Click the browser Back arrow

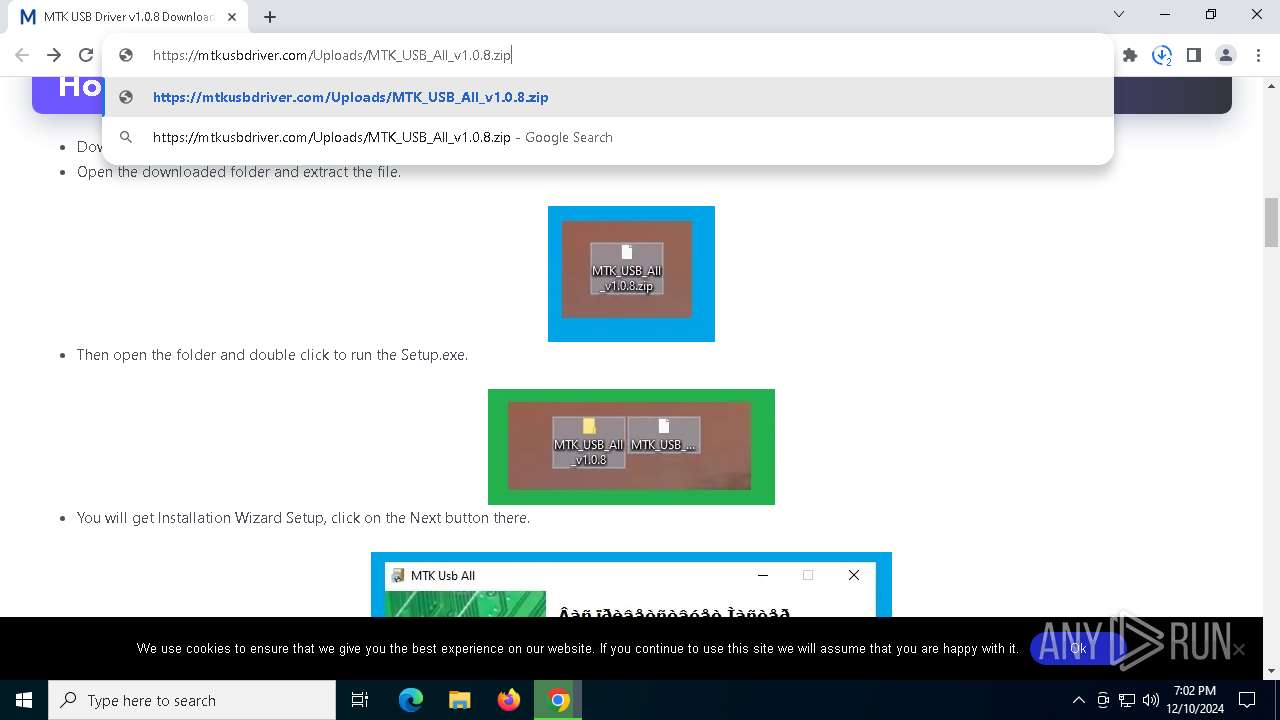pos(22,55)
